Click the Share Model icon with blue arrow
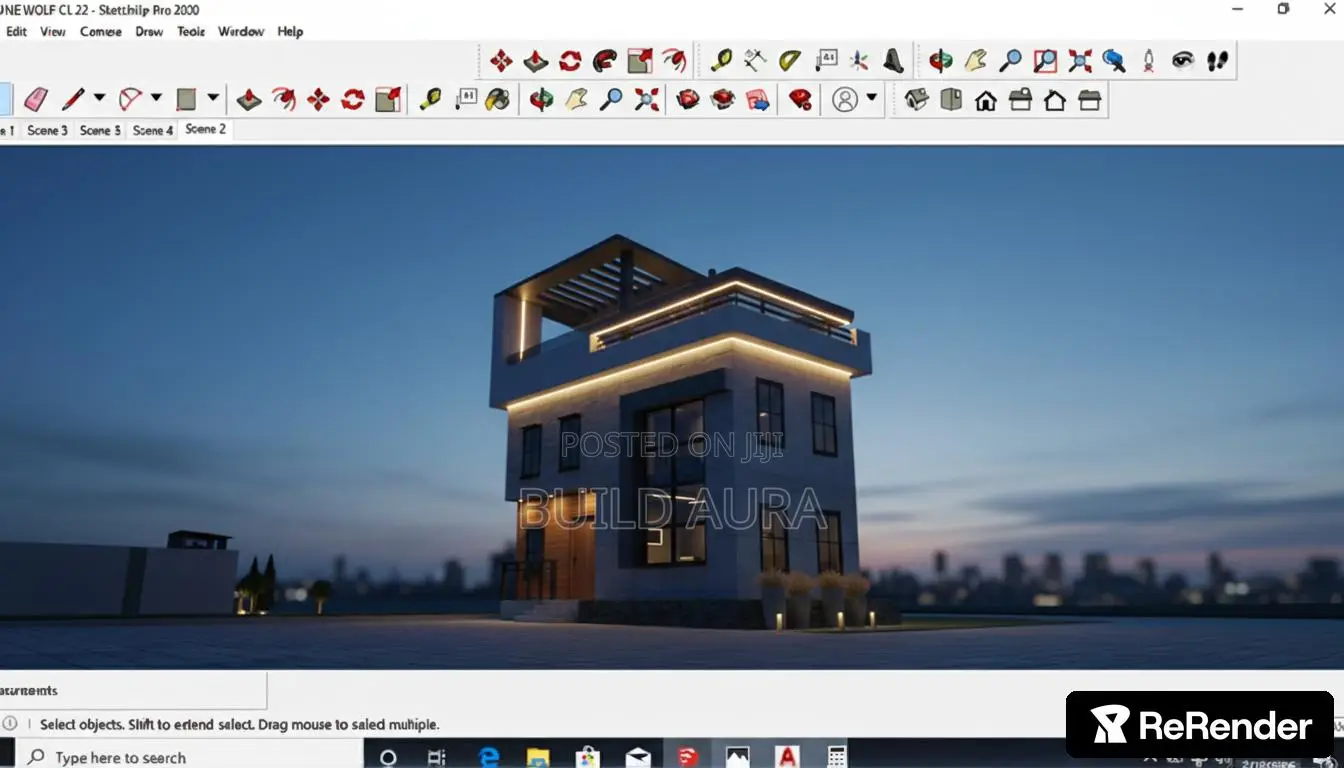Screen dimensions: 1344x768 click(758, 99)
